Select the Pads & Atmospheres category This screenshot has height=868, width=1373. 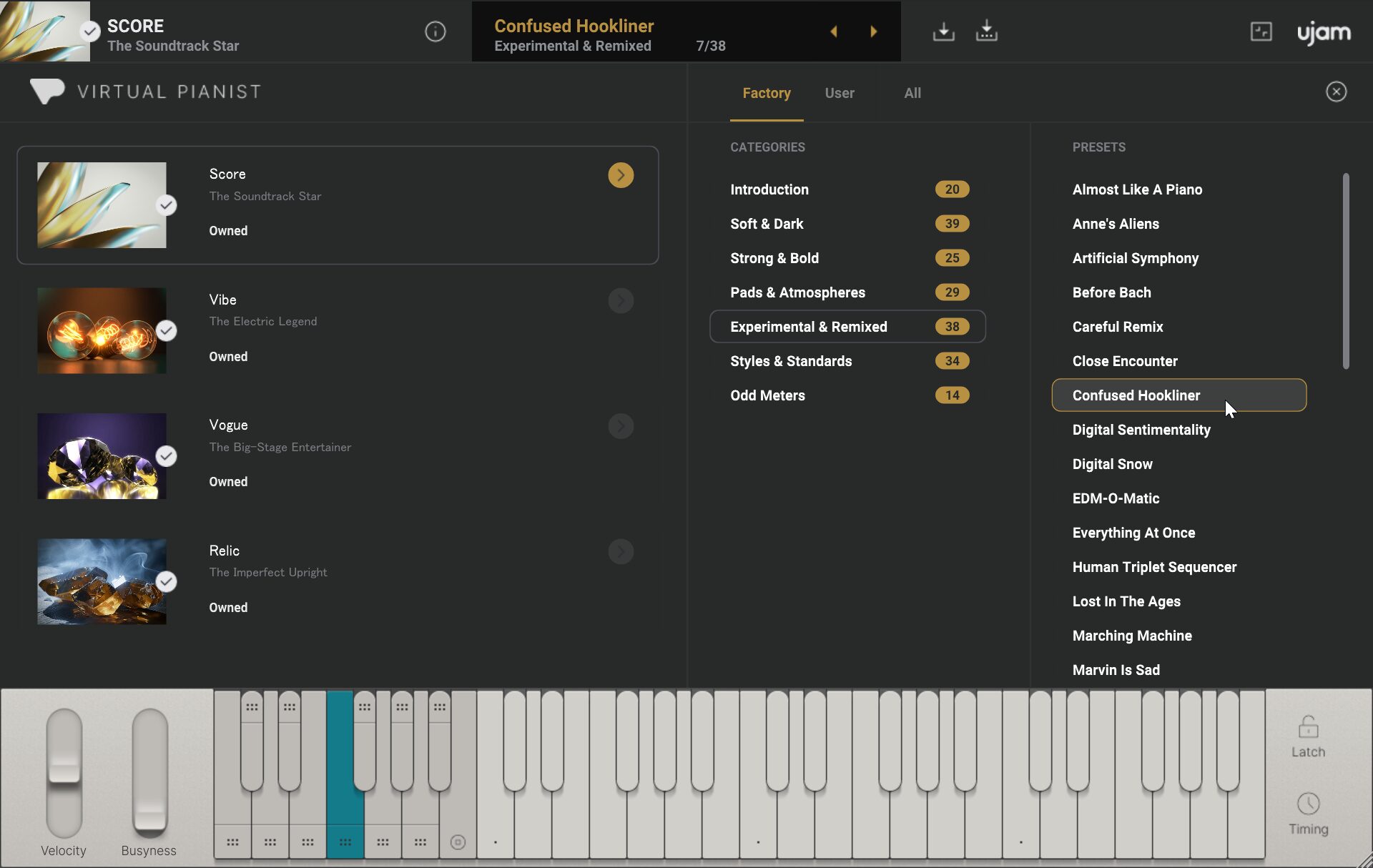pyautogui.click(x=848, y=292)
